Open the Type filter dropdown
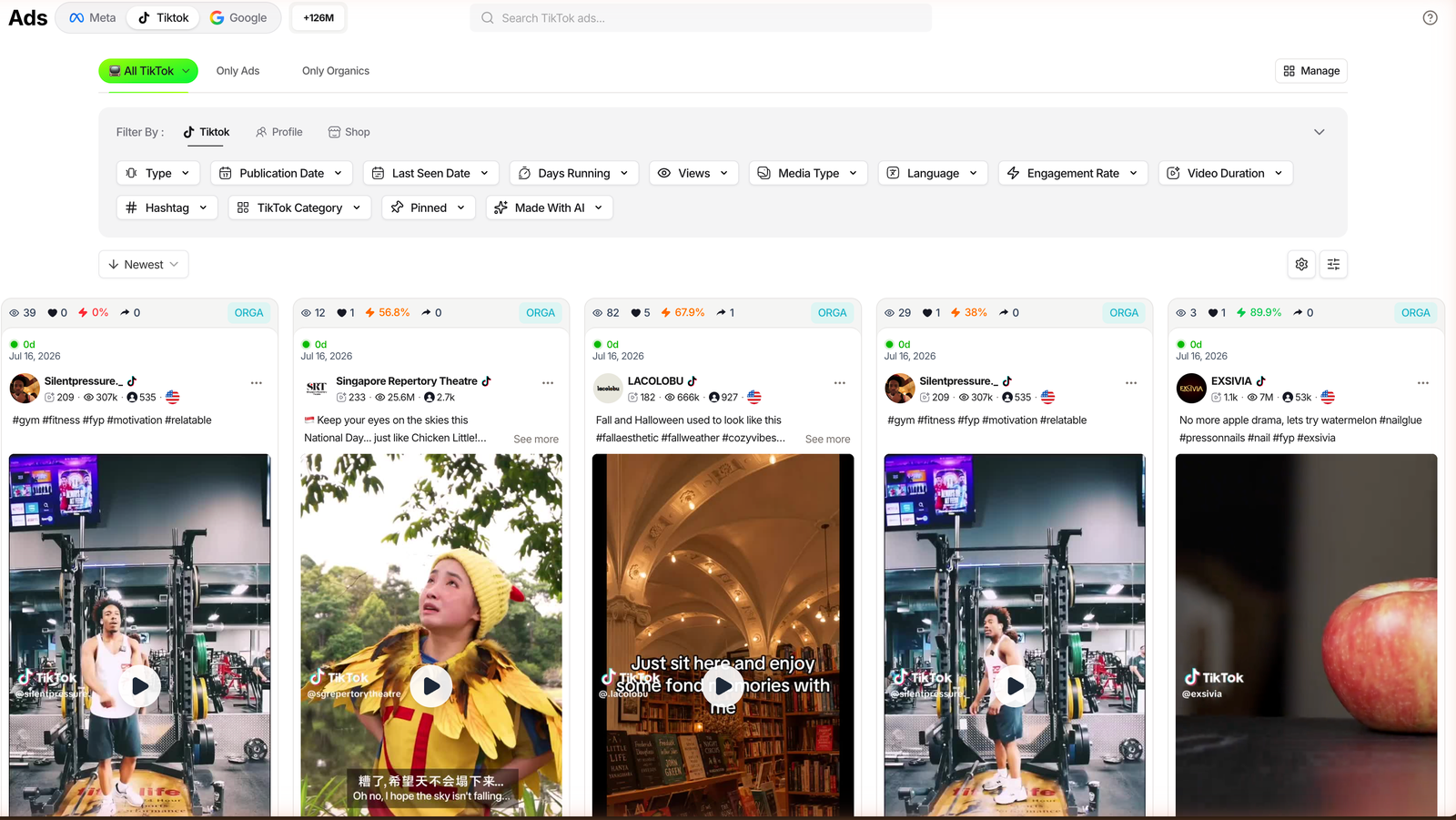 pyautogui.click(x=158, y=173)
